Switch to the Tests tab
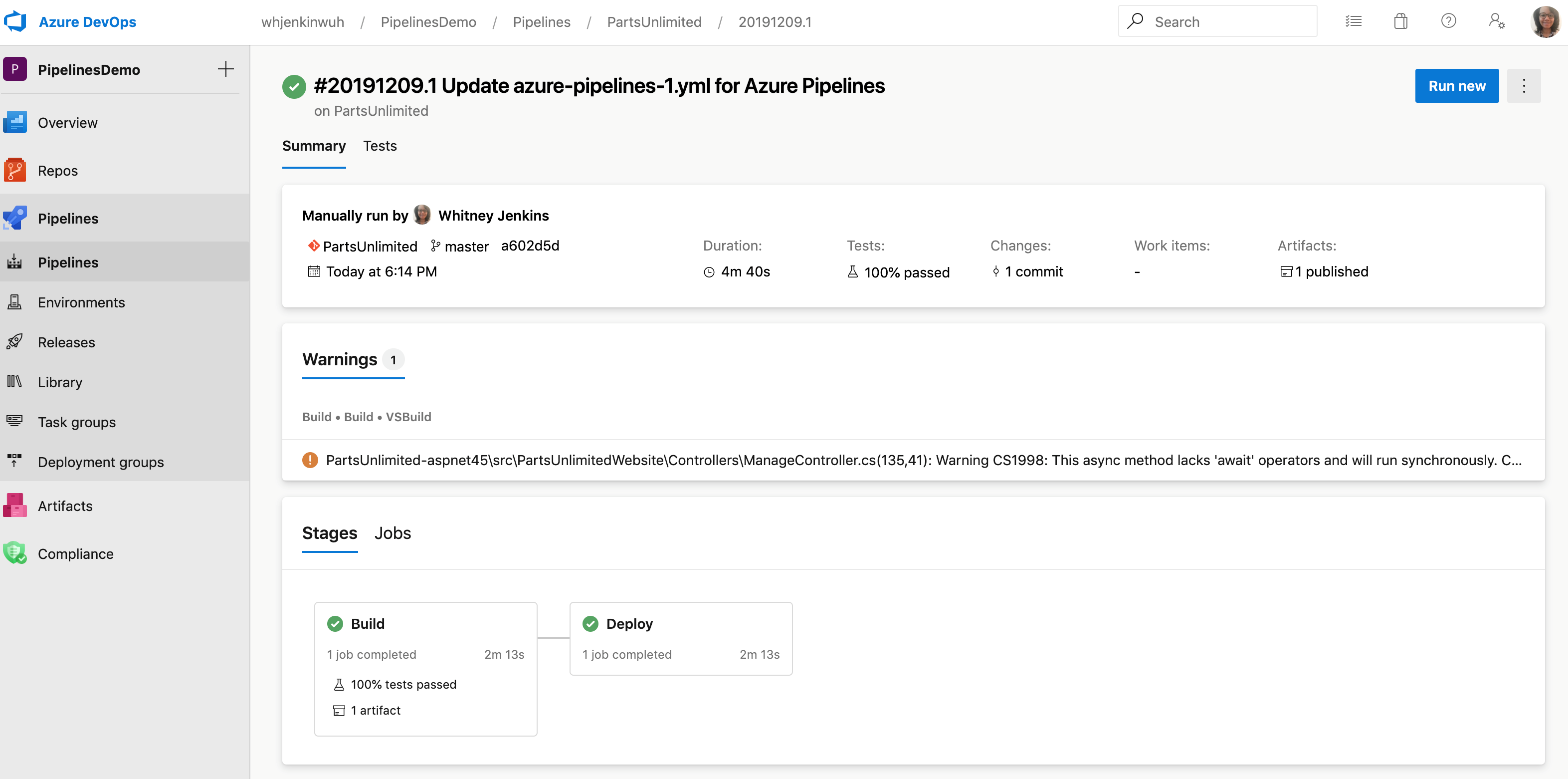 coord(380,145)
